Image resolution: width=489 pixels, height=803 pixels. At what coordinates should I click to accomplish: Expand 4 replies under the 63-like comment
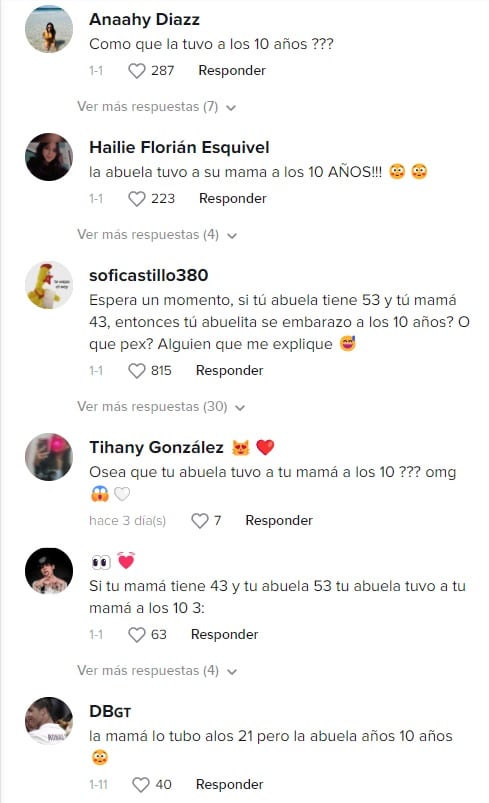click(157, 671)
